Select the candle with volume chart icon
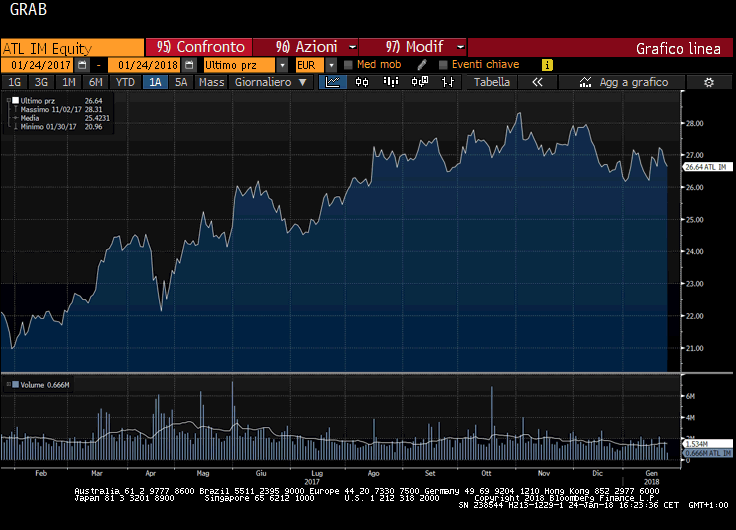 click(420, 82)
